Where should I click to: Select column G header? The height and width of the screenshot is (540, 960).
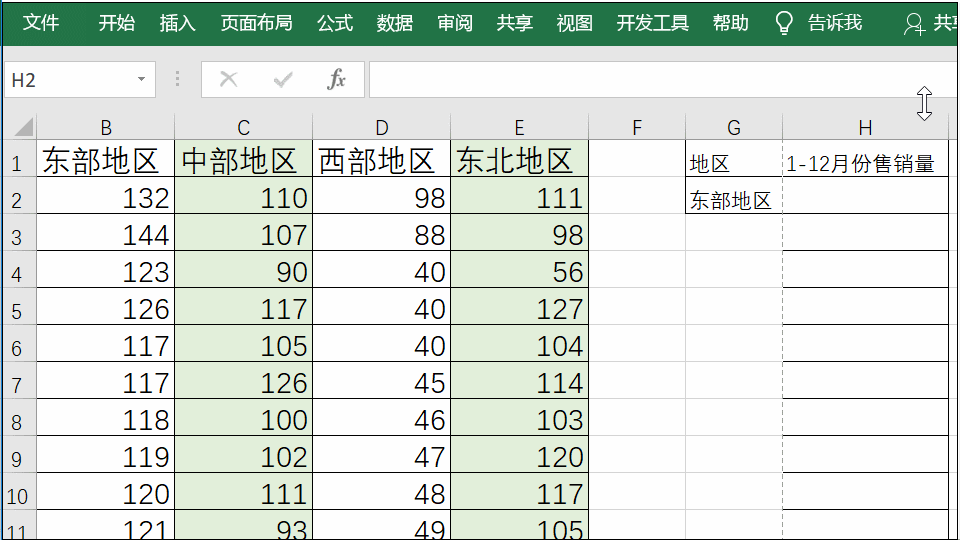pos(734,127)
